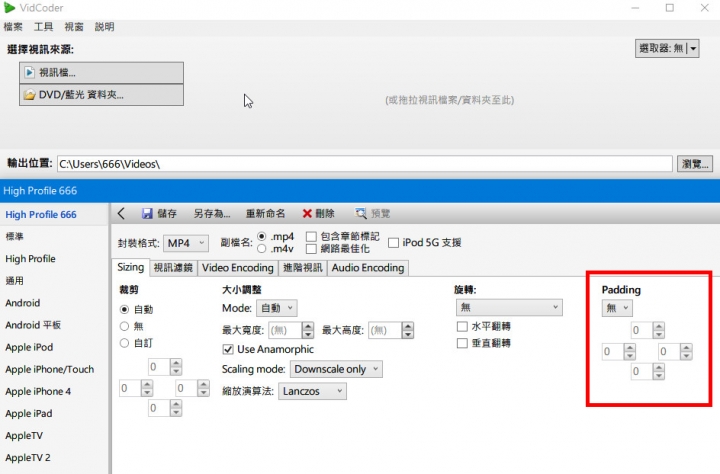Image resolution: width=720 pixels, height=474 pixels.
Task: Select cropping 自訂 radio button
Action: (x=124, y=343)
